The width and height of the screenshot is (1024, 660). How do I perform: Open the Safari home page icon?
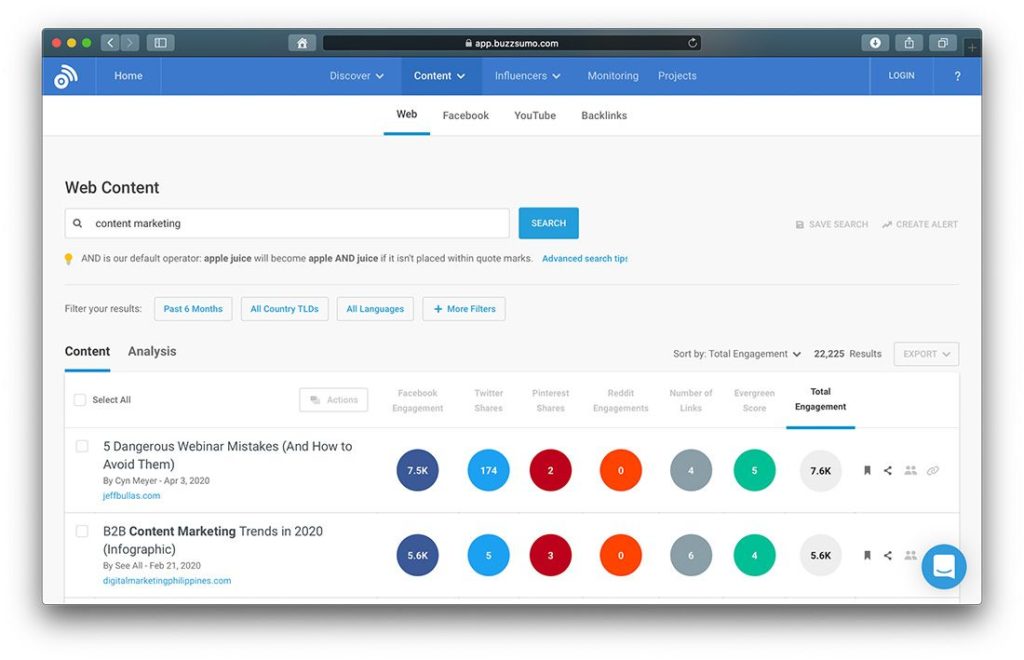[x=302, y=43]
